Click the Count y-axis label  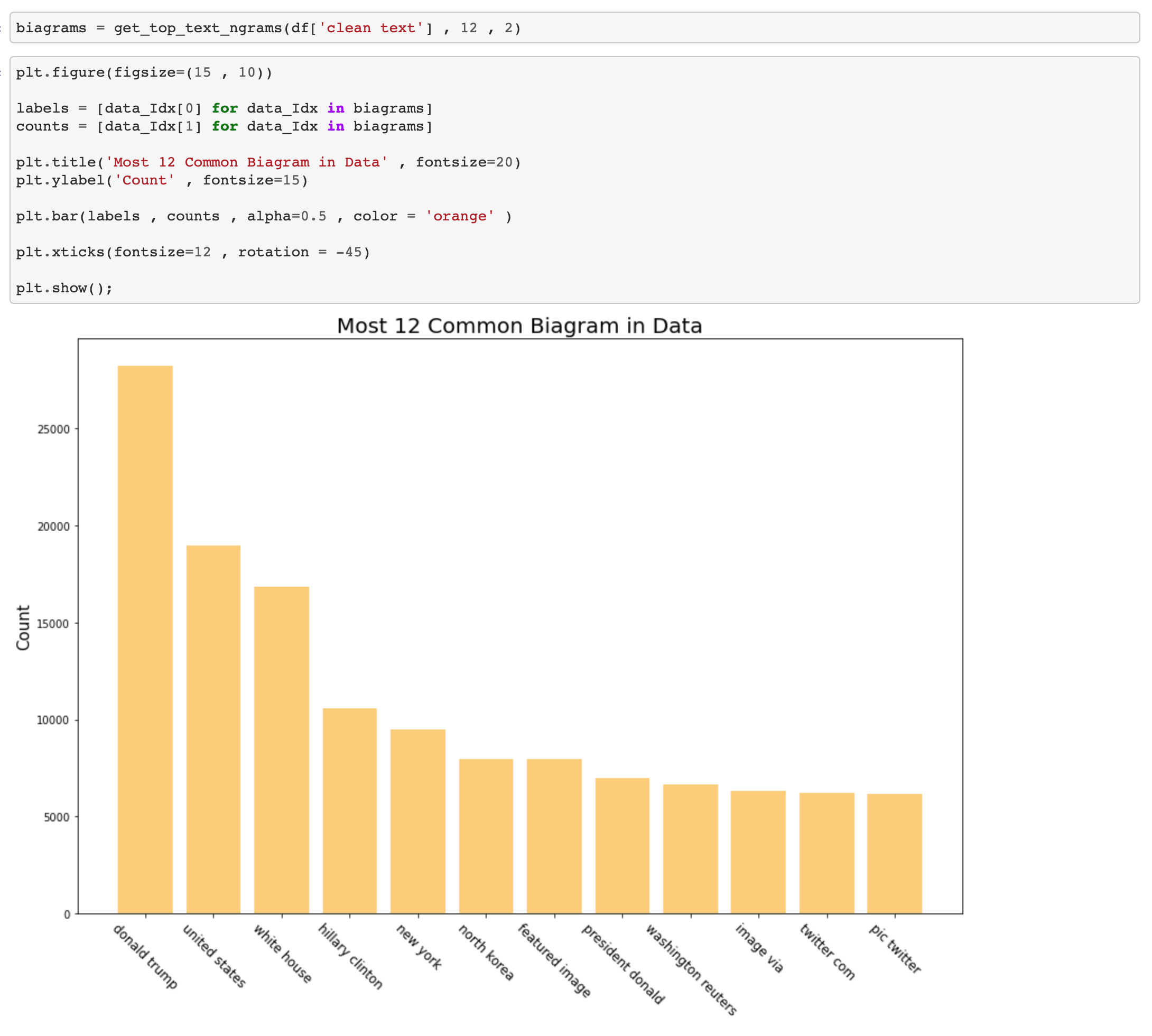click(x=23, y=627)
